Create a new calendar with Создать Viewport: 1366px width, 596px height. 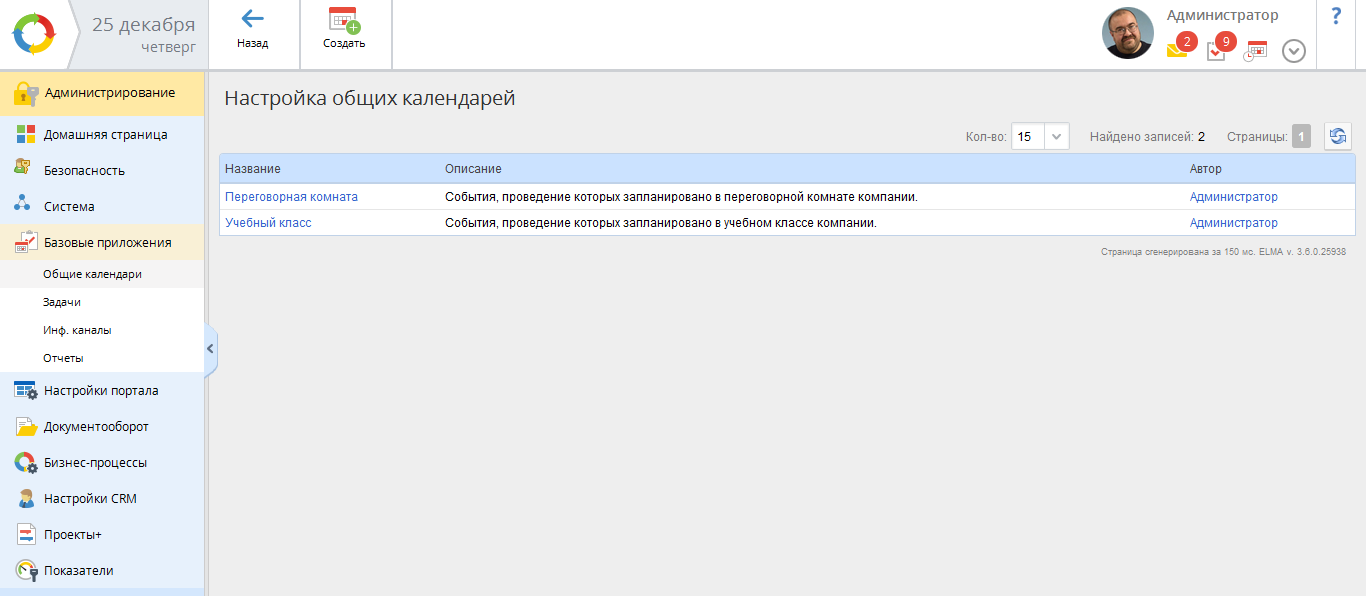[x=344, y=30]
